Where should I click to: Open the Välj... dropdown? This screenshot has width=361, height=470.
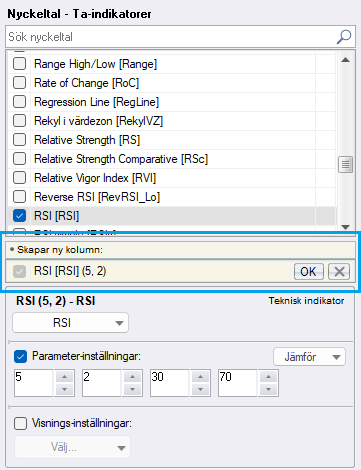tap(72, 447)
